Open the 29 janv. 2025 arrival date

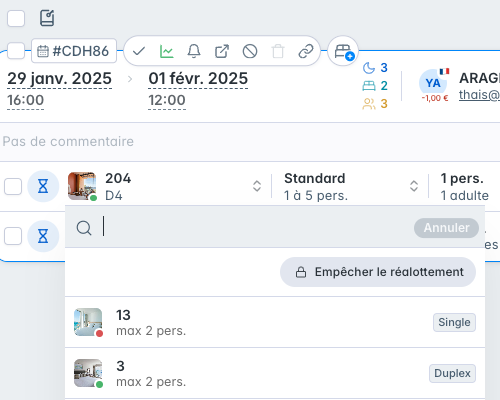pos(59,79)
